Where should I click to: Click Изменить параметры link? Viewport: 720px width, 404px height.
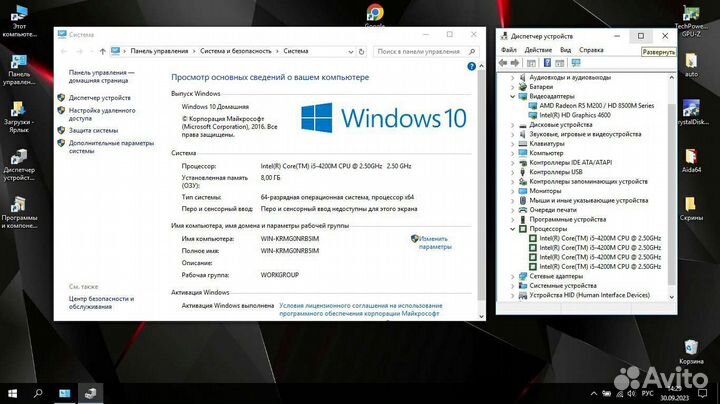pyautogui.click(x=434, y=243)
